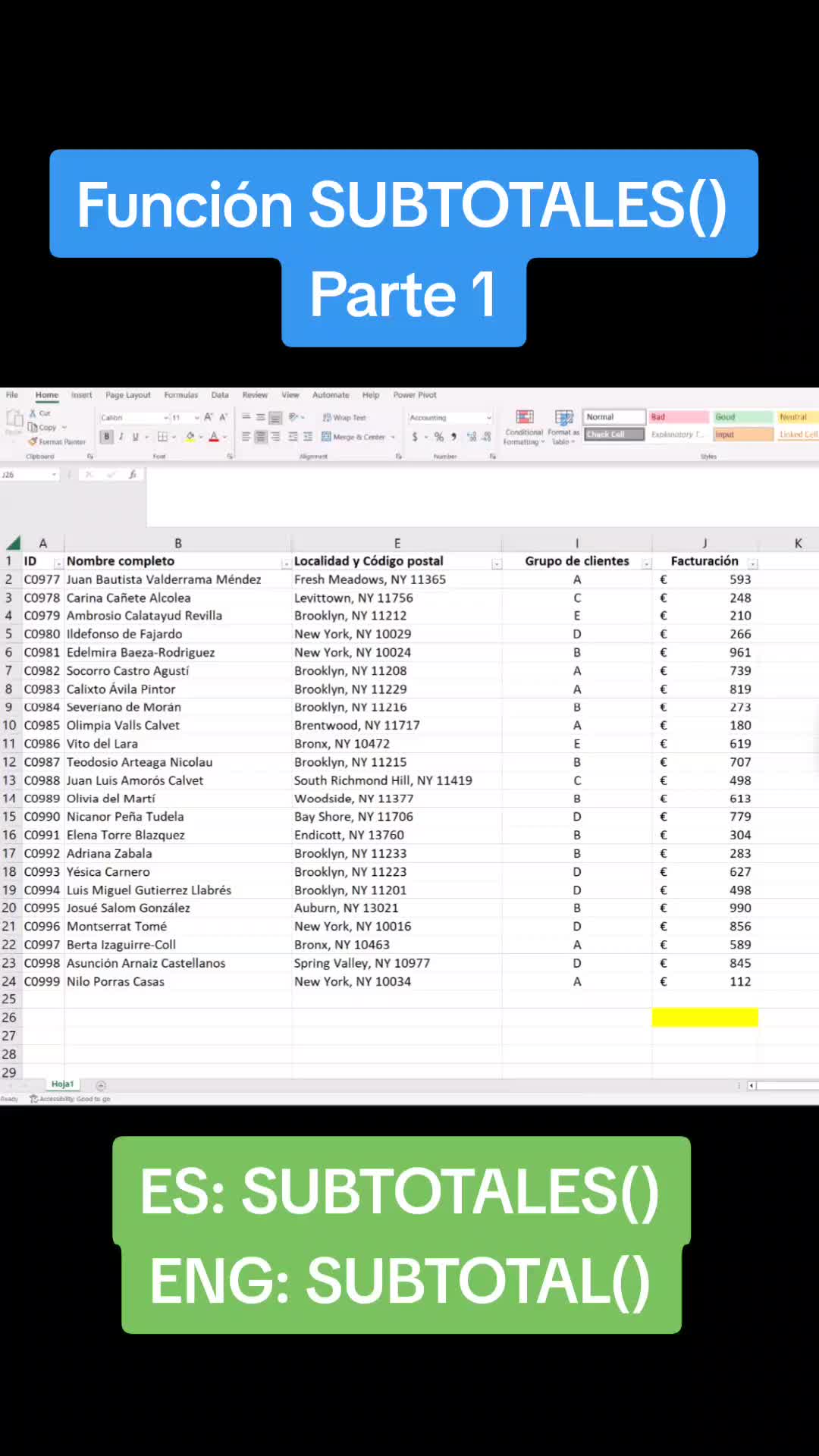This screenshot has width=819, height=1456.
Task: Switch to the Insert tab
Action: pyautogui.click(x=81, y=395)
